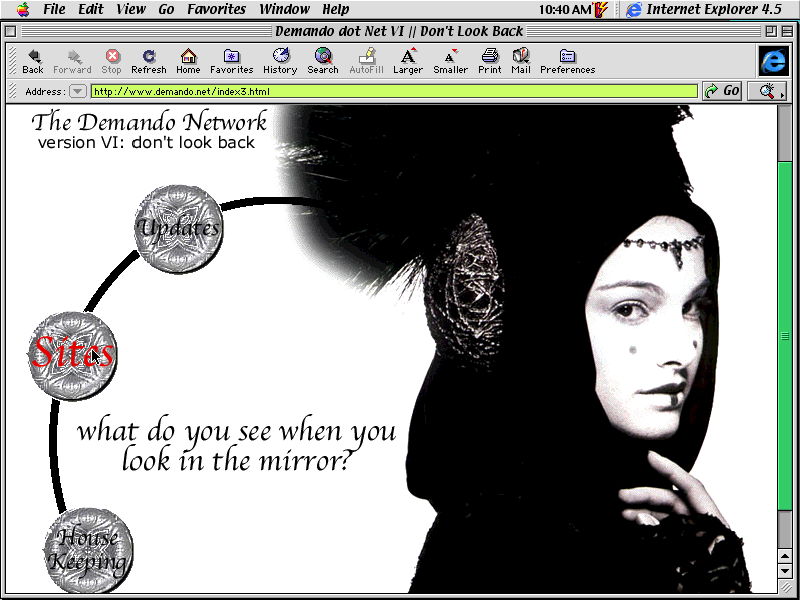Open the Internet Explorer 4.5 application switcher

704,9
